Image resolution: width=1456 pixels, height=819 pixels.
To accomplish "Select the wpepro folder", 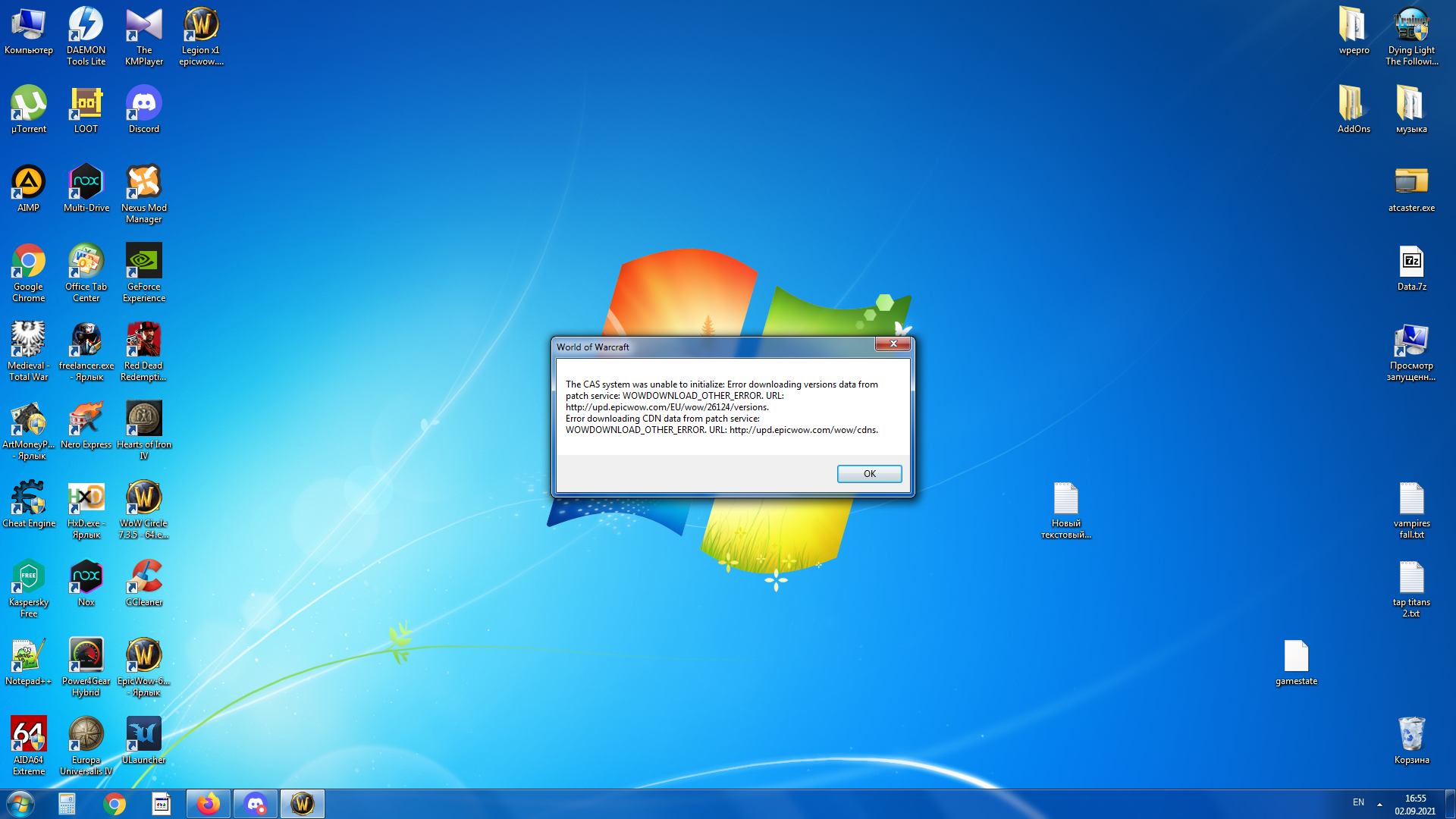I will [x=1354, y=32].
